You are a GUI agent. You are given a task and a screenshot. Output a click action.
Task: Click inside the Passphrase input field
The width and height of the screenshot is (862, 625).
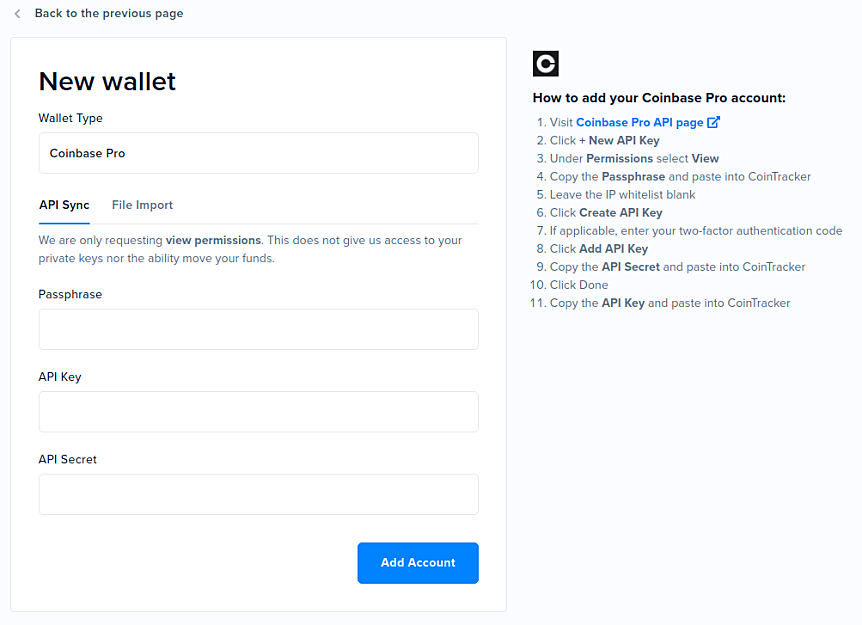(x=258, y=328)
